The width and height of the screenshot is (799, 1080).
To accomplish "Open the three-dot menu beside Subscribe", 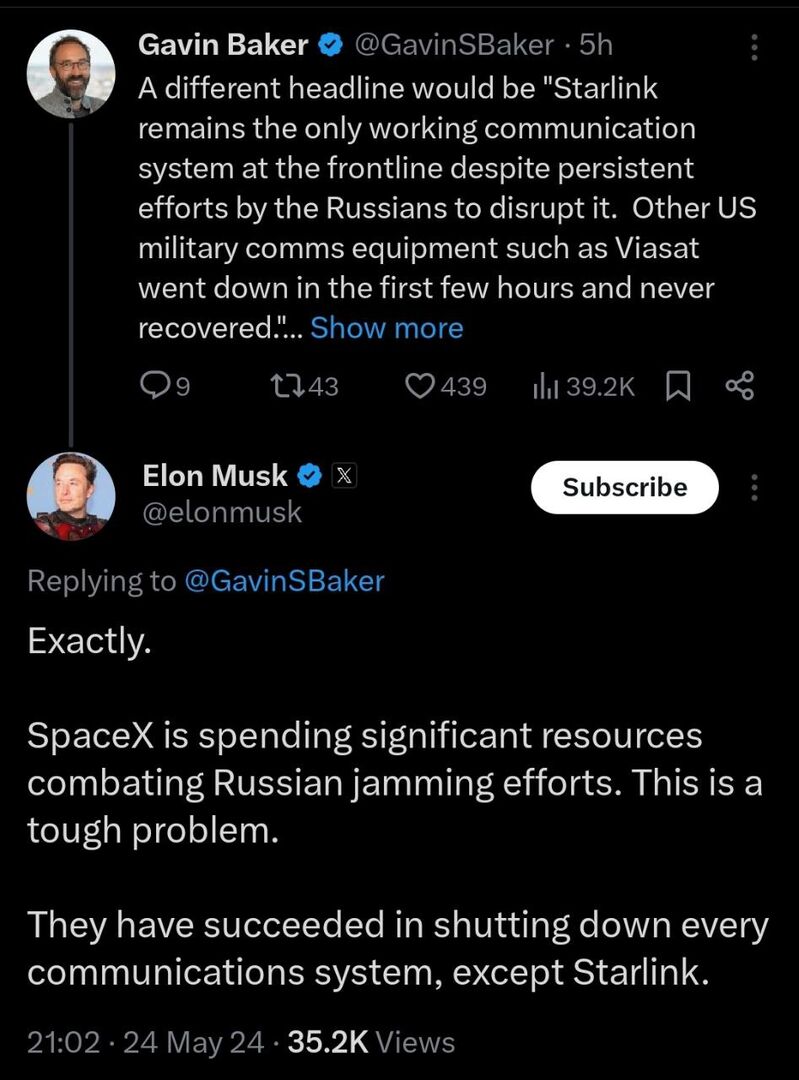I will pyautogui.click(x=754, y=487).
